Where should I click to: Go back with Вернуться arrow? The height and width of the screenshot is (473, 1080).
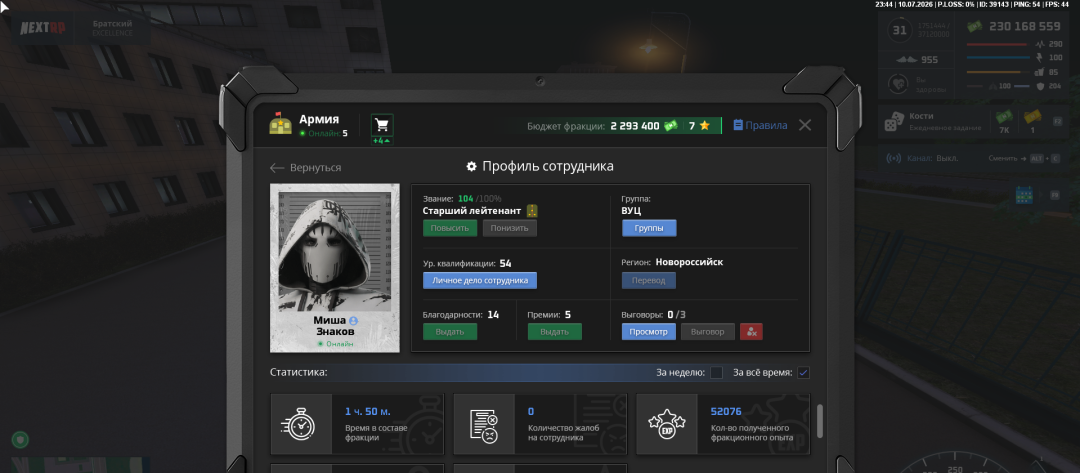tap(306, 167)
